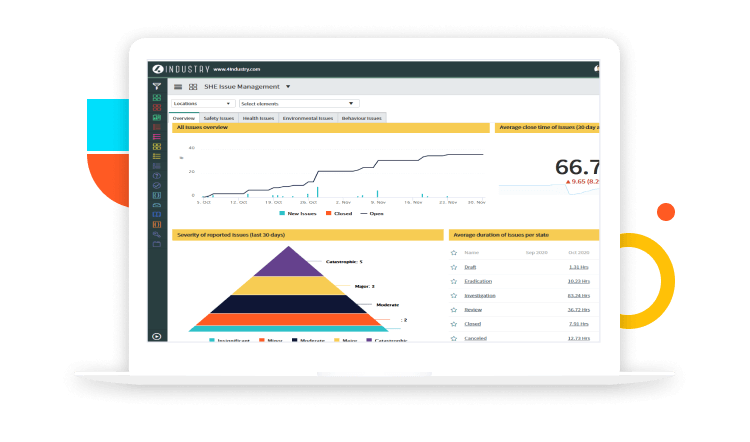
Task: Open the Investigation state link
Action: pyautogui.click(x=480, y=296)
